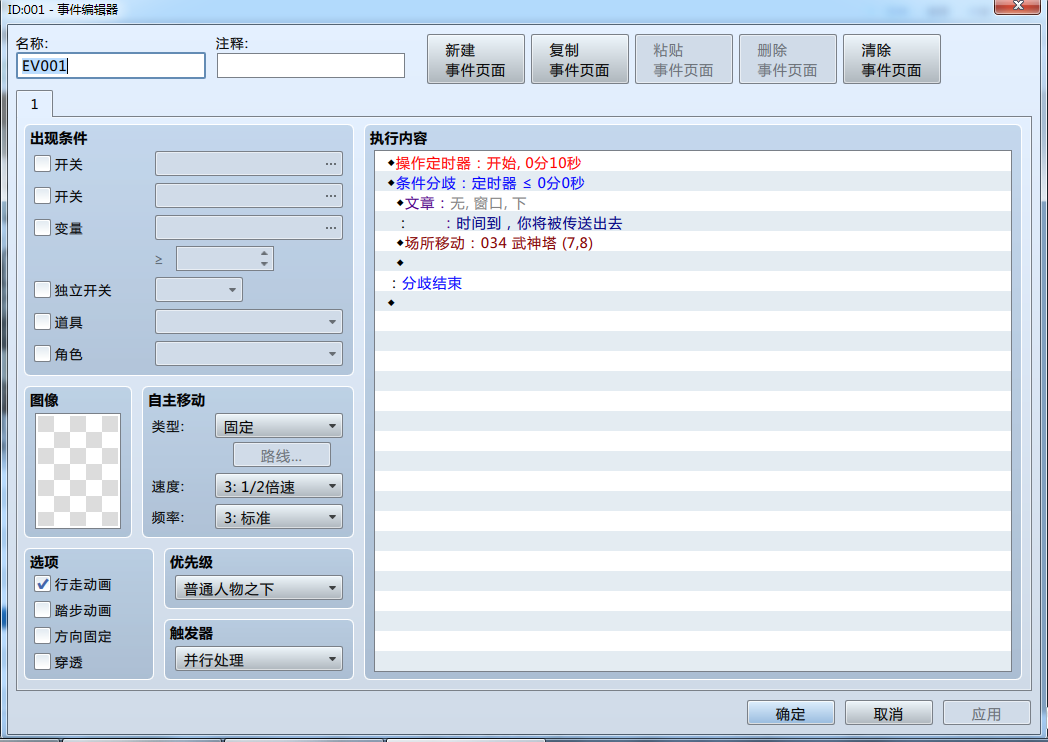Viewport: 1048px width, 742px height.
Task: Click the 确定 confirm button
Action: click(791, 713)
